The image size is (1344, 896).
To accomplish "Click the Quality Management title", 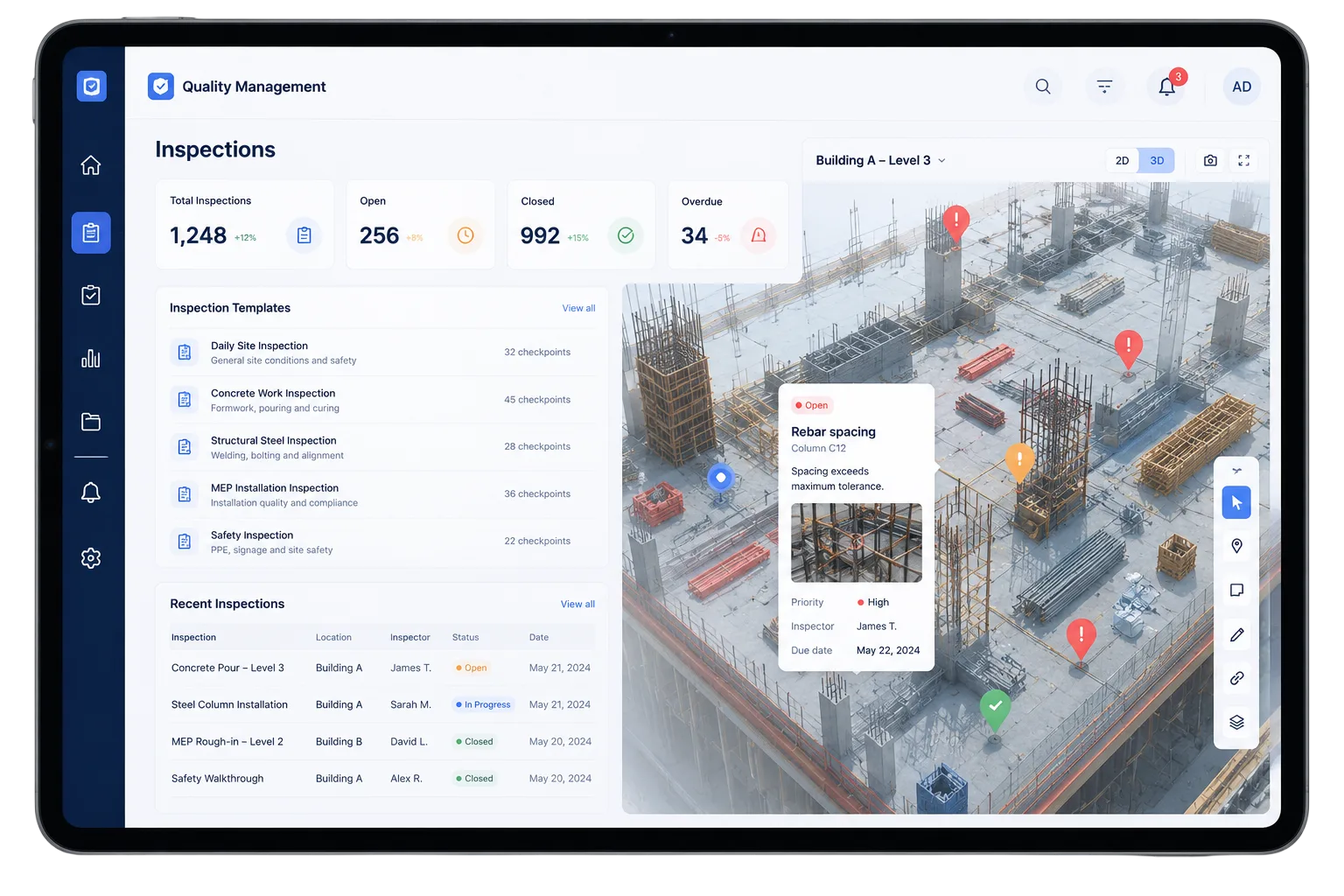I will [254, 87].
